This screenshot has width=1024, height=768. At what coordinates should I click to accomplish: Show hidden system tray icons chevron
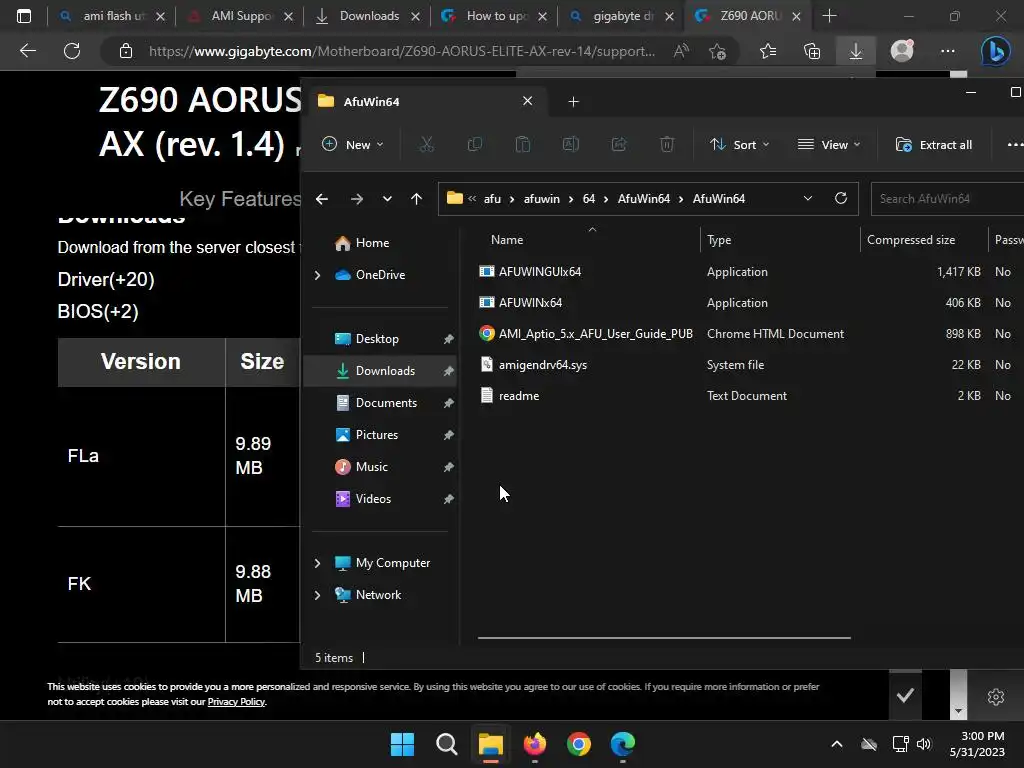(x=837, y=744)
